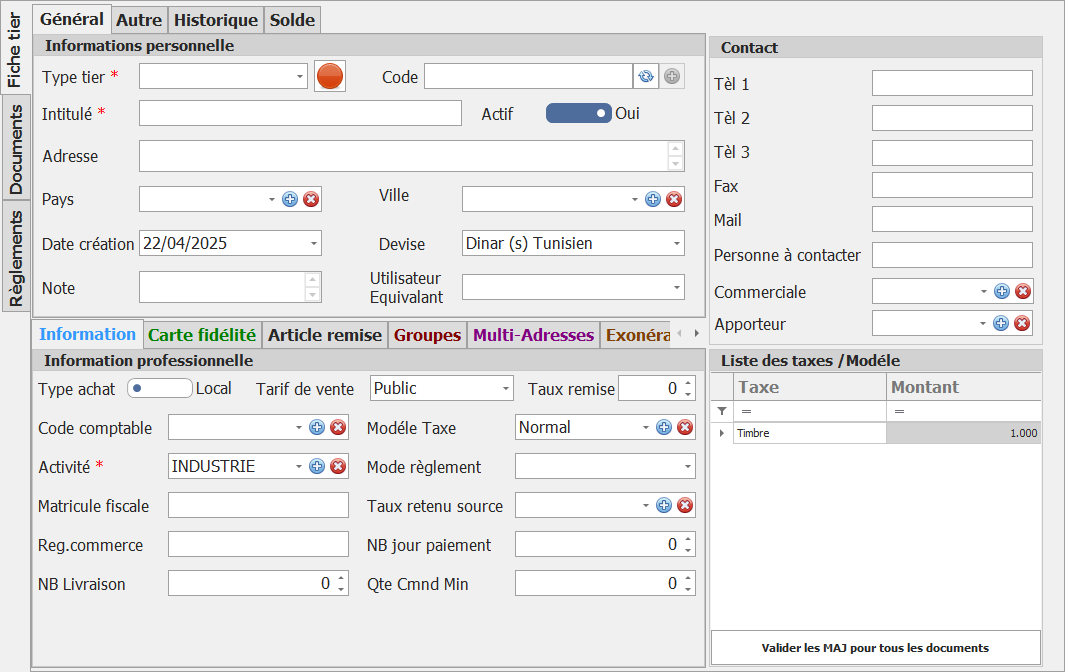Screen dimensions: 1065x672
Task: Toggle the Actif switch
Action: pos(577,113)
